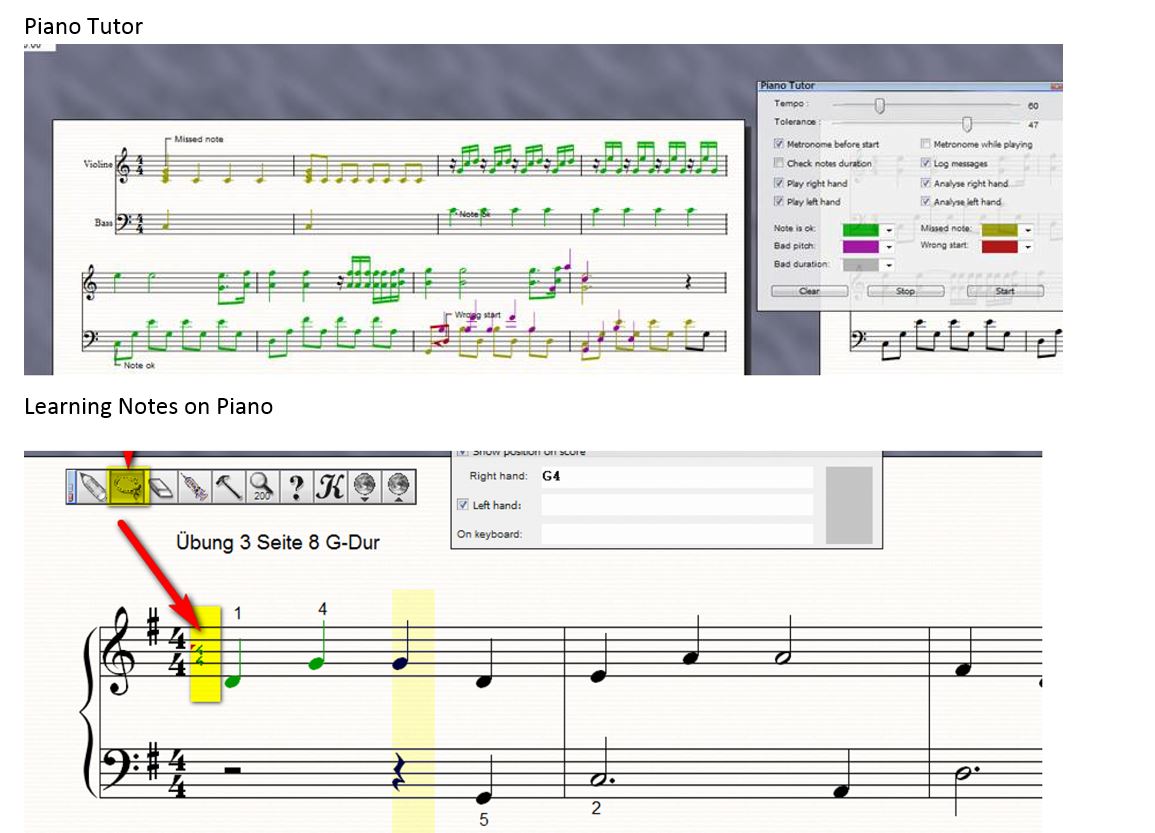Click the first green note with fingering 1
Screen dimensions: 1155x833
coord(232,681)
